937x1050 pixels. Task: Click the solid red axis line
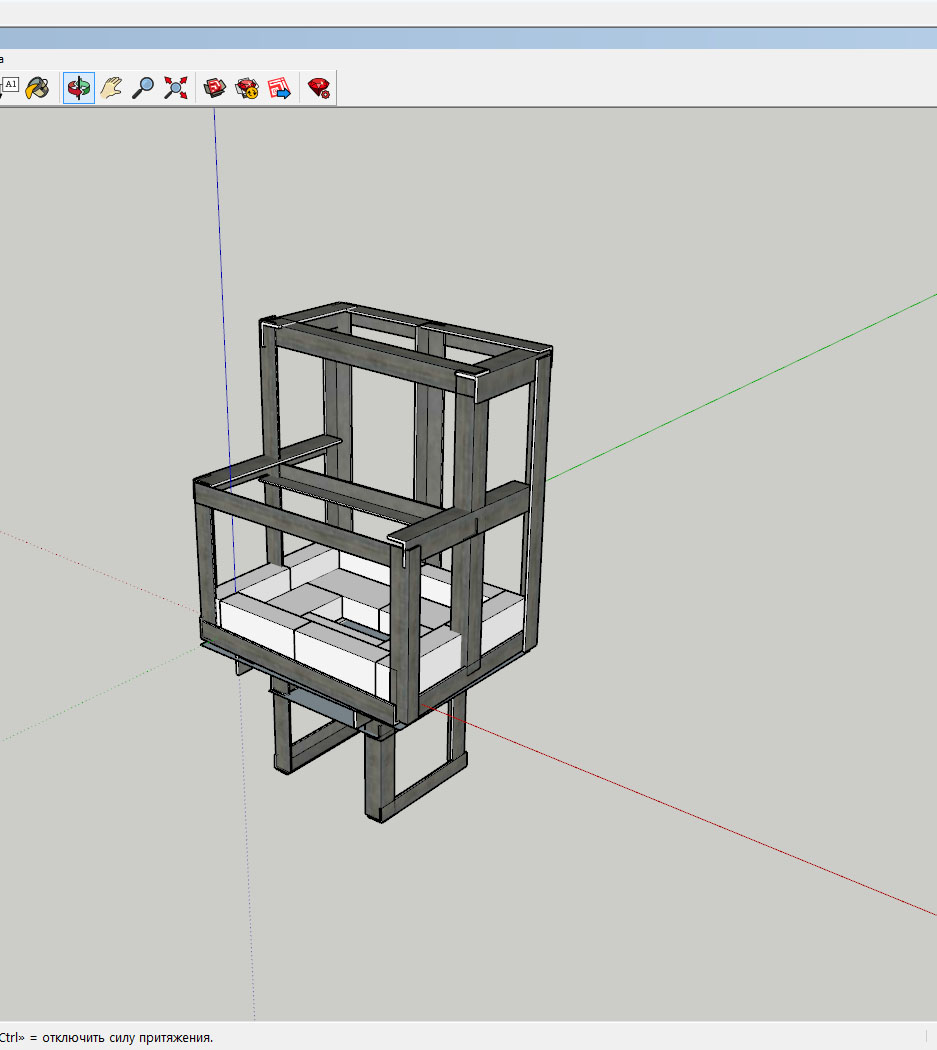click(700, 820)
